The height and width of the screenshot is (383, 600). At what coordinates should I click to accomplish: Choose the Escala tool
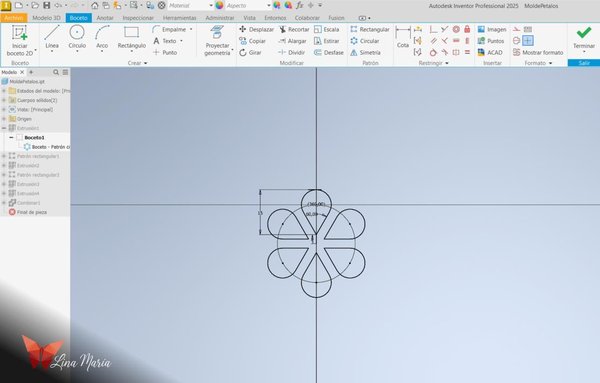click(326, 29)
